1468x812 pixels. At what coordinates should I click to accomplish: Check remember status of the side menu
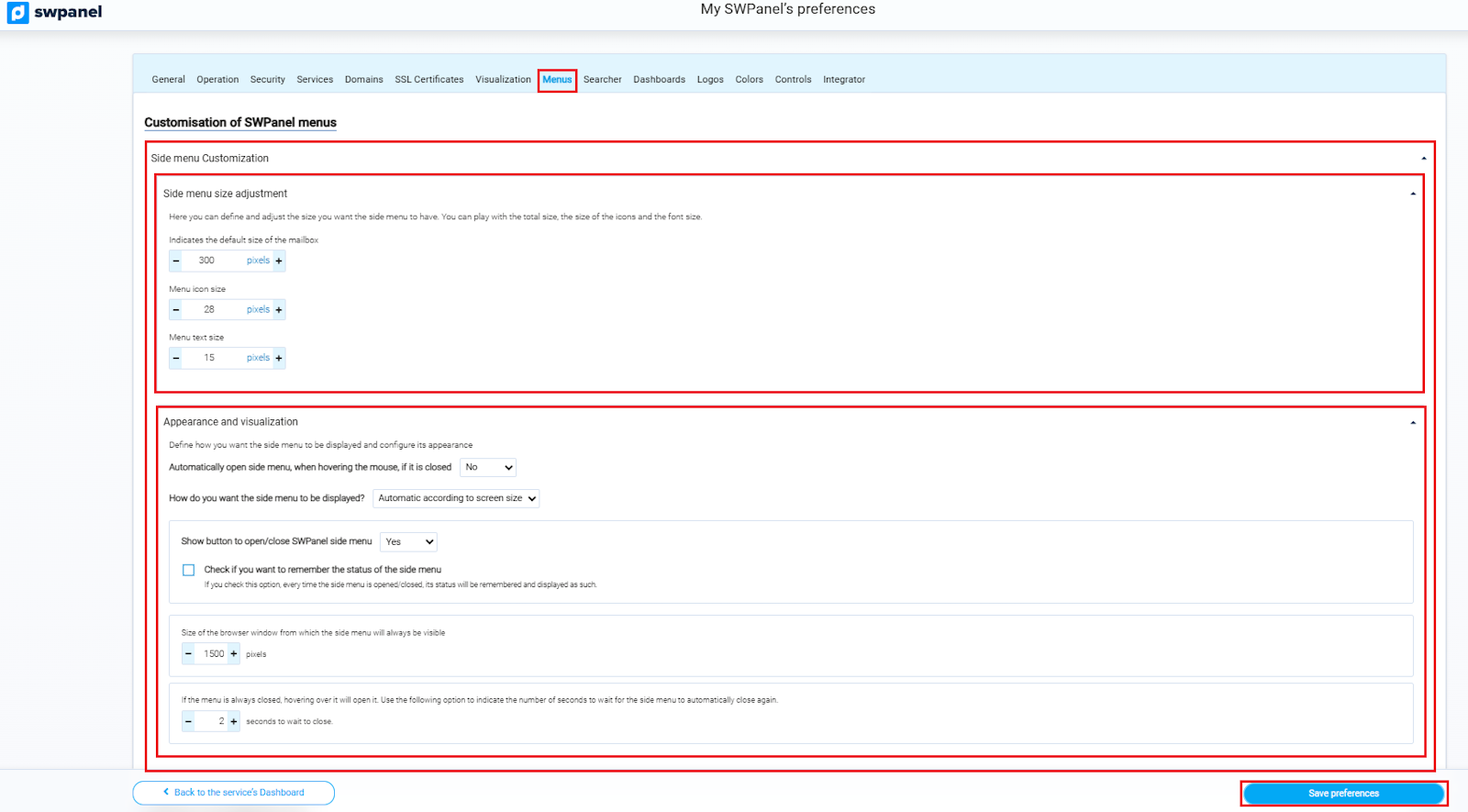(x=189, y=570)
